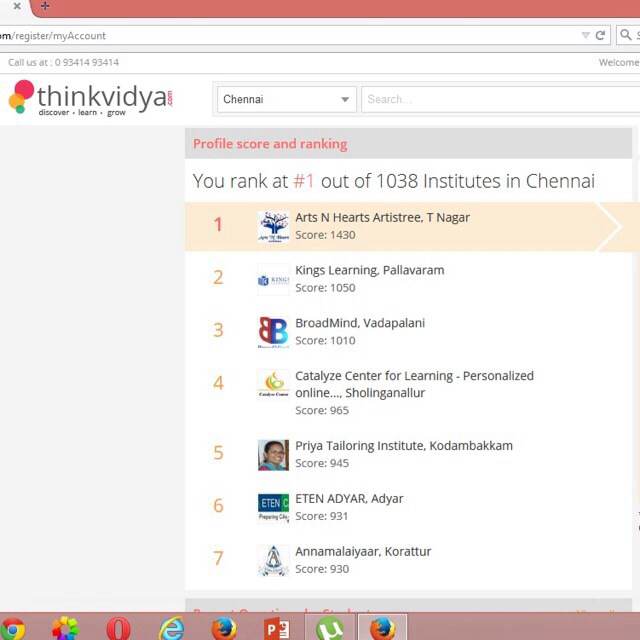The height and width of the screenshot is (640, 640).
Task: Expand the Chennai city dropdown
Action: pyautogui.click(x=287, y=99)
